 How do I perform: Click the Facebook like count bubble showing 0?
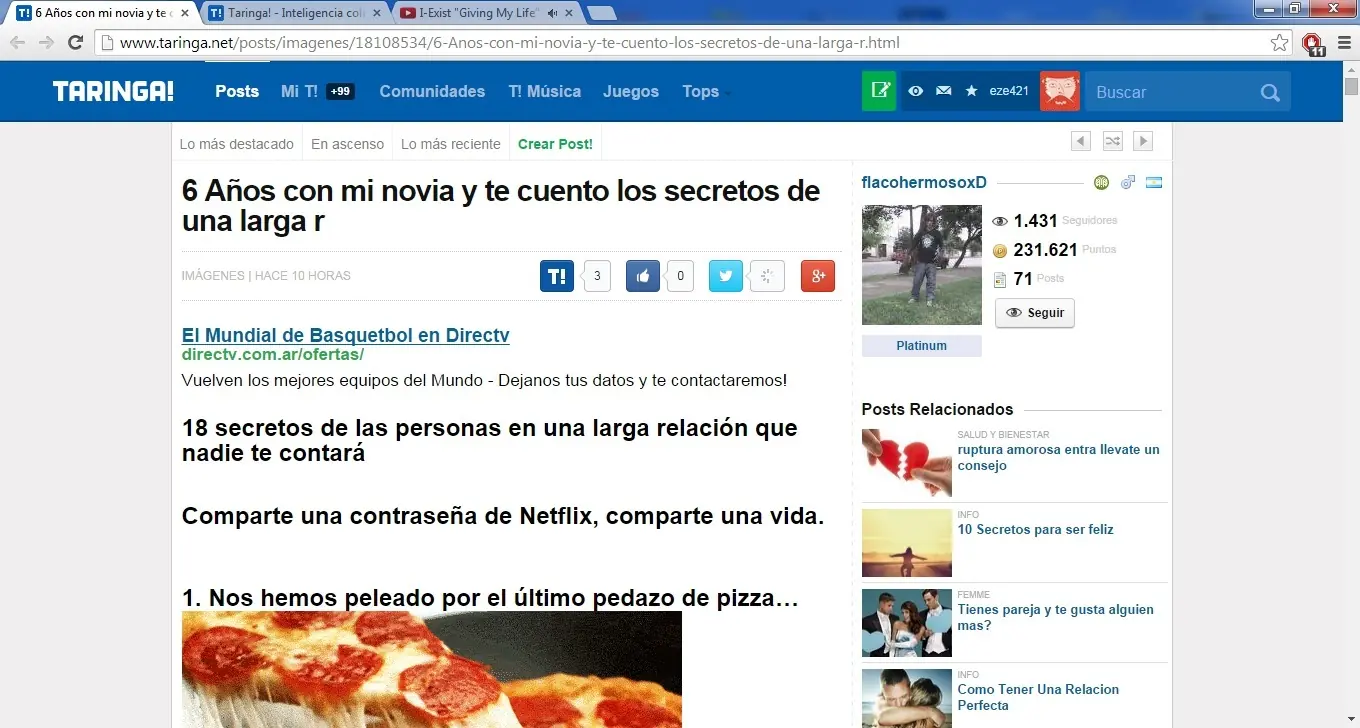point(681,276)
